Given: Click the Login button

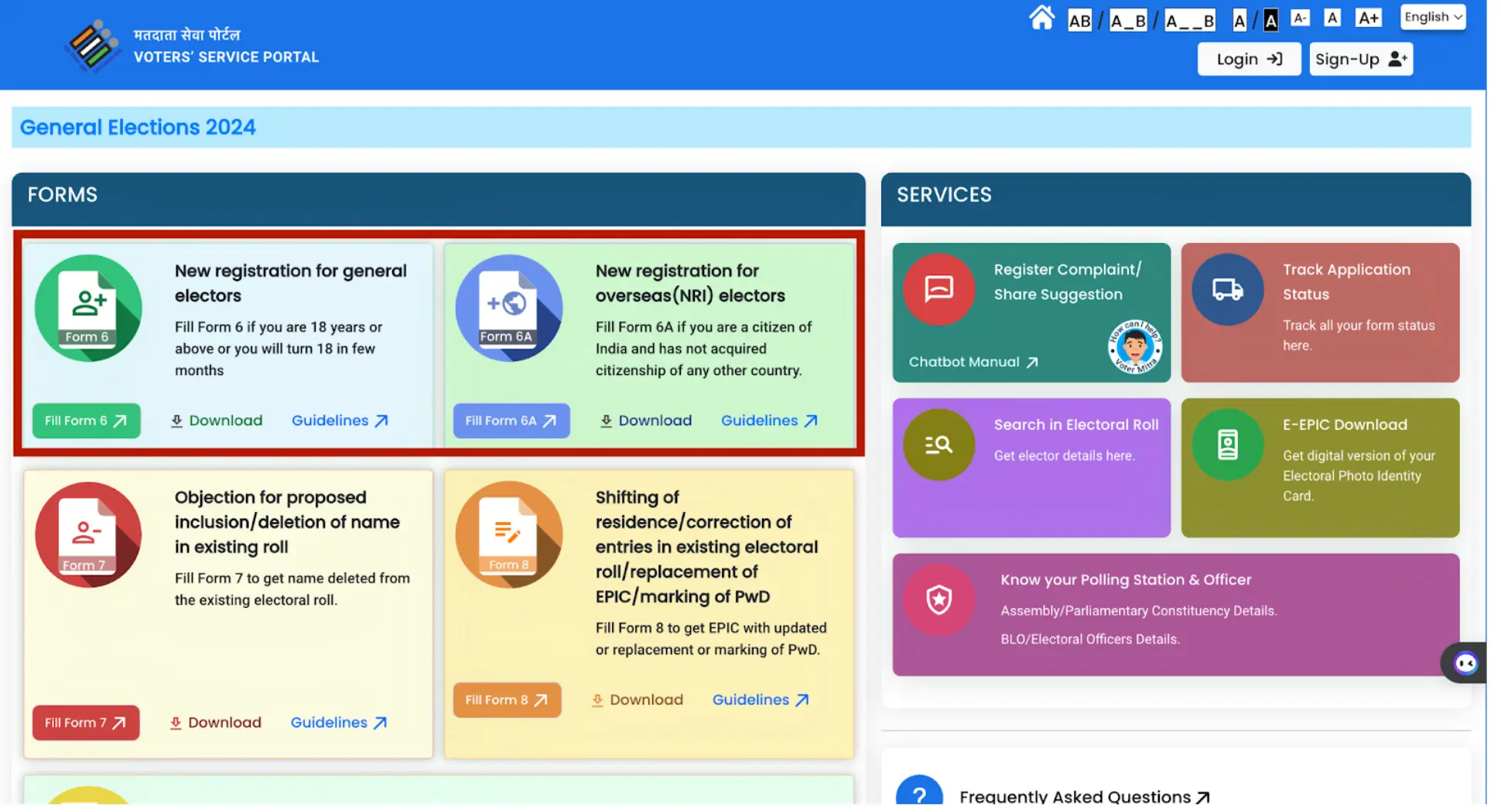Looking at the screenshot, I should (x=1249, y=59).
